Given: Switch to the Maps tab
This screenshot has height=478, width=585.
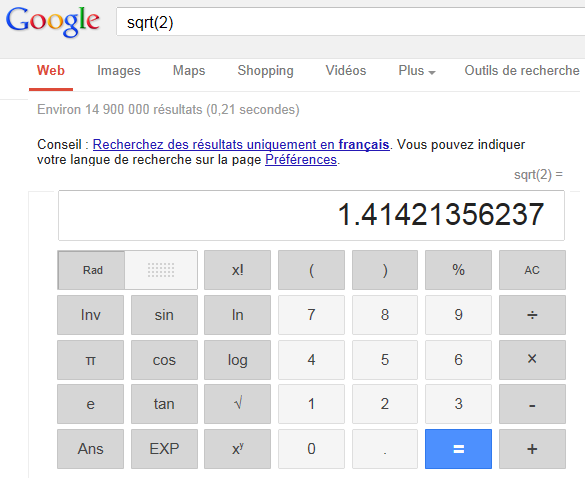Looking at the screenshot, I should pos(189,71).
